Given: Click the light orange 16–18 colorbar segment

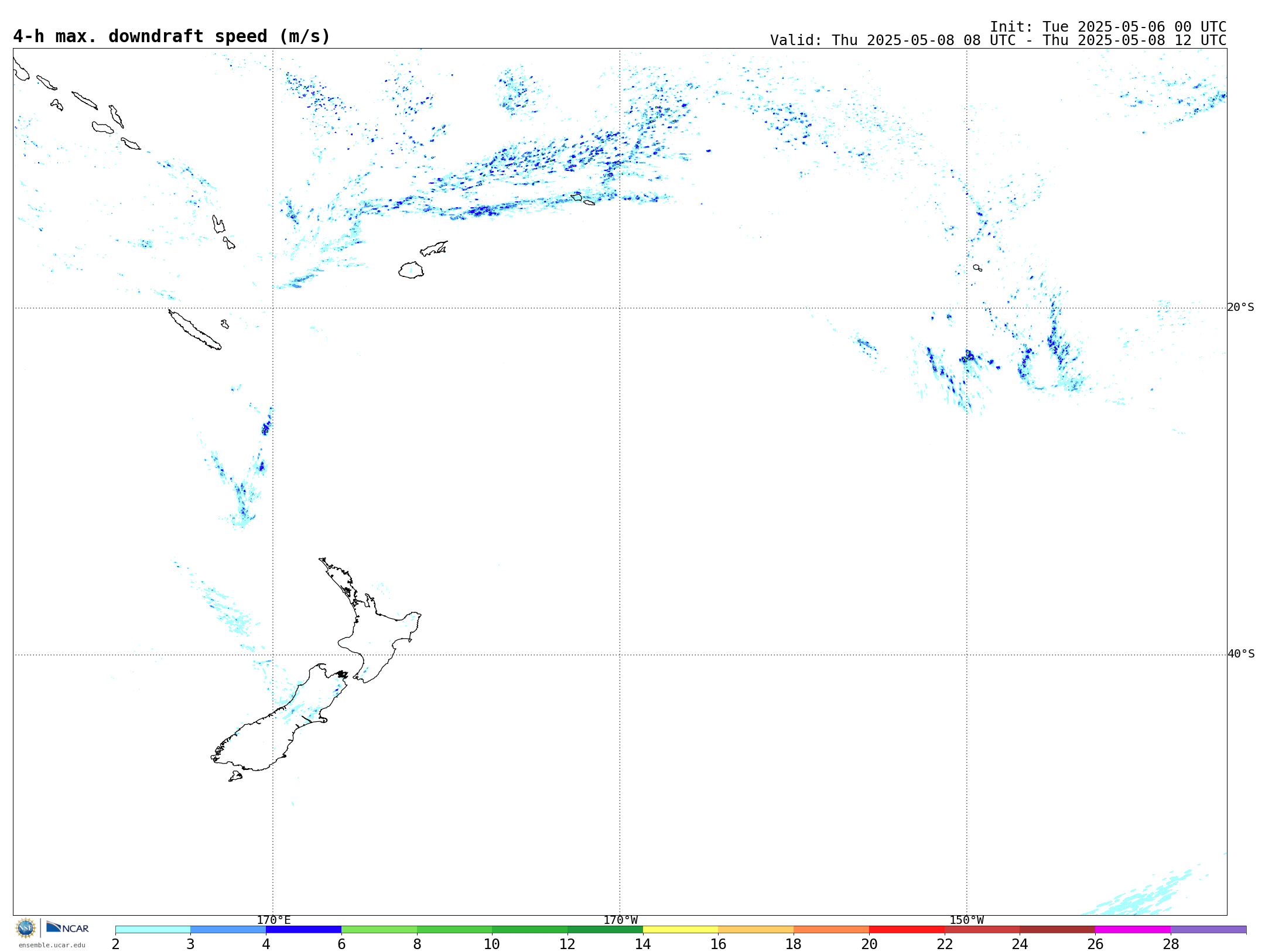Looking at the screenshot, I should tap(755, 929).
